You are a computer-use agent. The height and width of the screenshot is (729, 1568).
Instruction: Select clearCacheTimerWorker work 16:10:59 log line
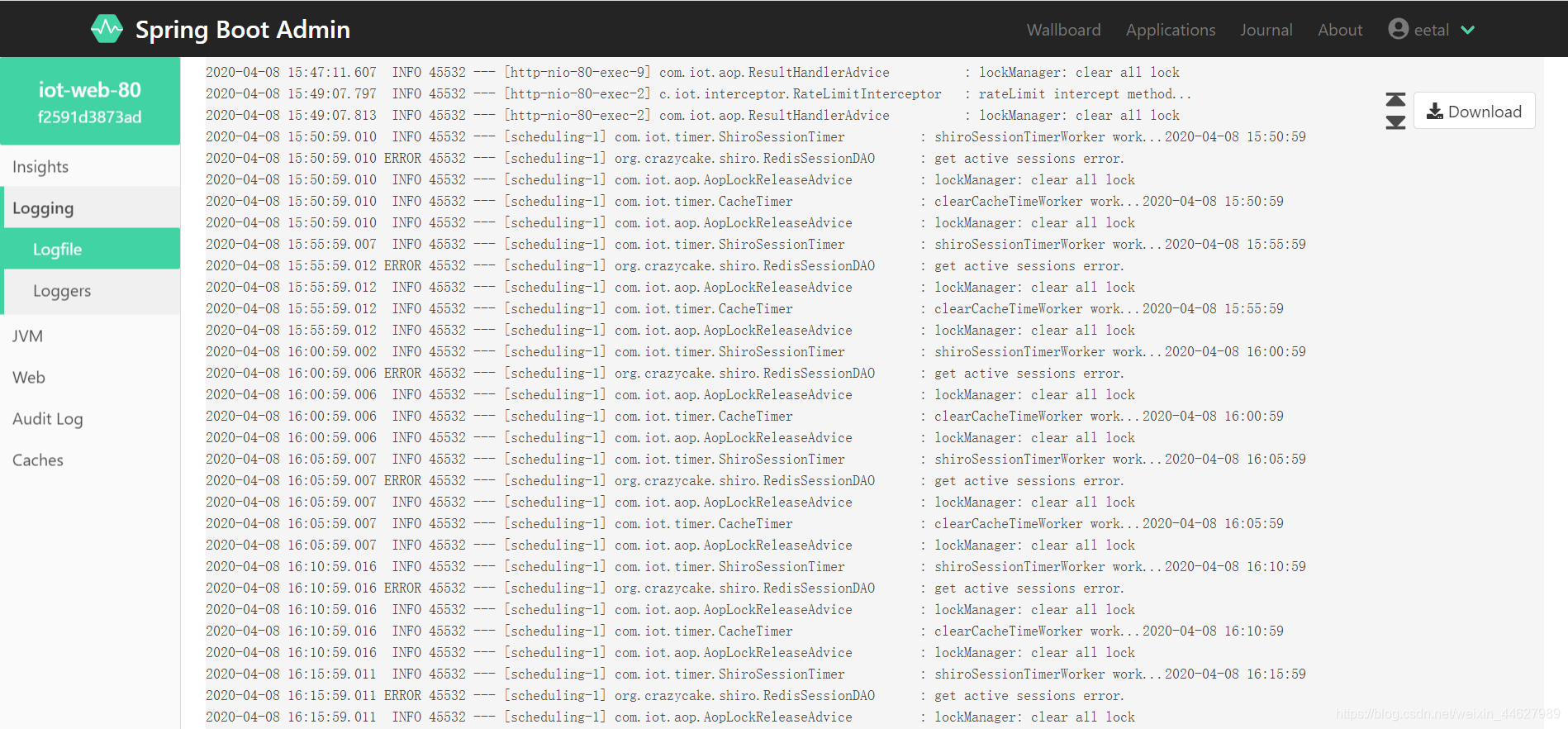(744, 631)
